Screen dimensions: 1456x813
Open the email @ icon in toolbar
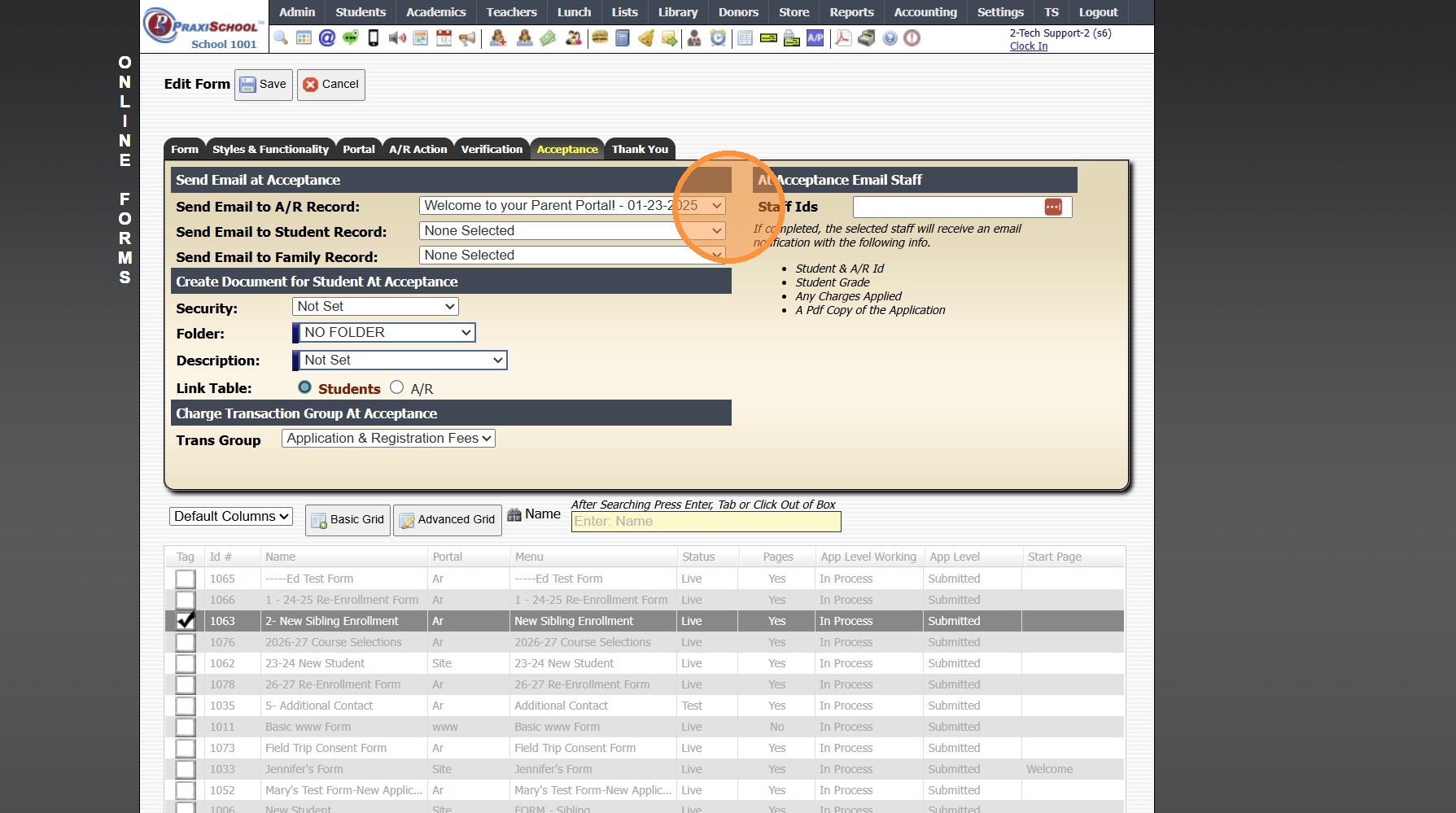tap(327, 38)
